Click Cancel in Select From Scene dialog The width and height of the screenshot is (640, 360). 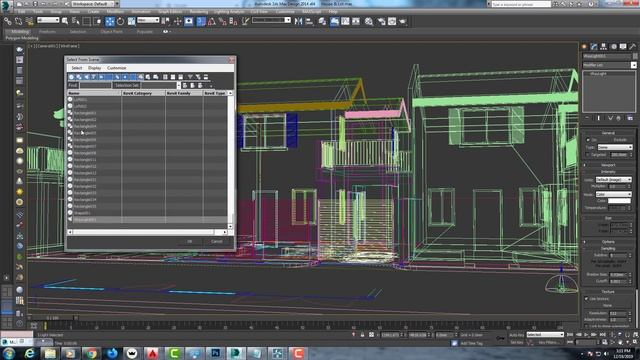click(217, 242)
